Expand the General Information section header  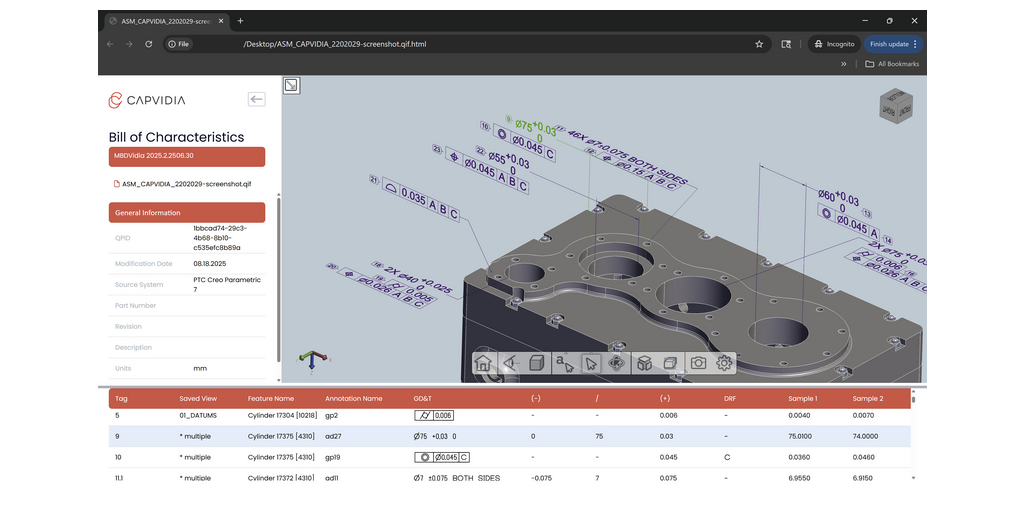pos(187,213)
